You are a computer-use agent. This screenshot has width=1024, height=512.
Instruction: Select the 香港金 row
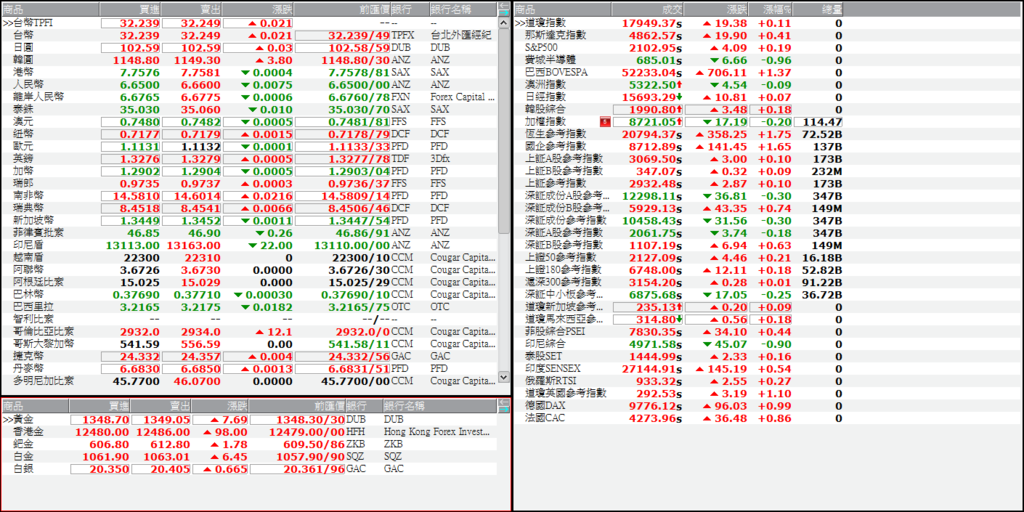[x=249, y=432]
